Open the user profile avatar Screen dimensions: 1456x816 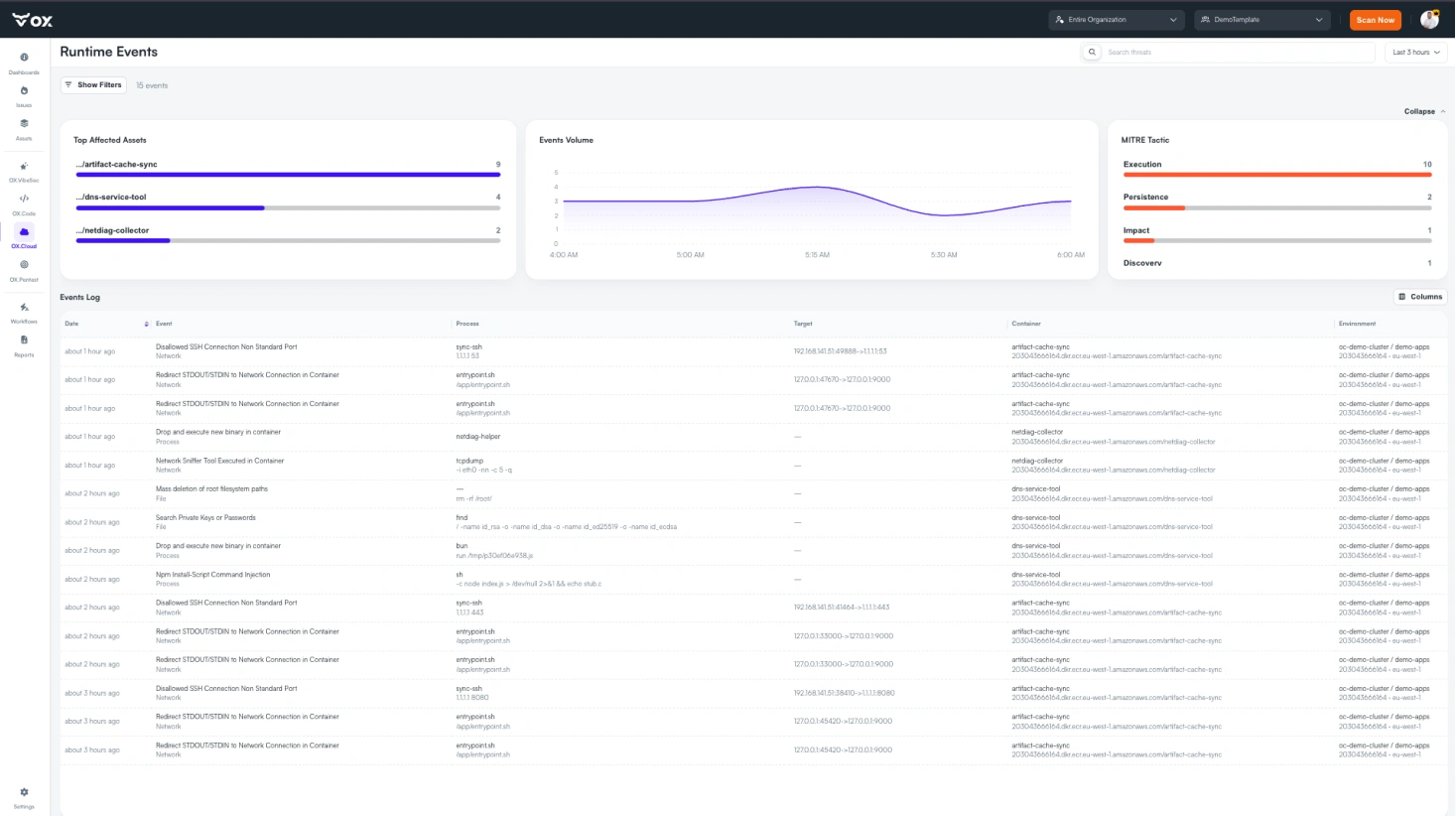pyautogui.click(x=1430, y=20)
